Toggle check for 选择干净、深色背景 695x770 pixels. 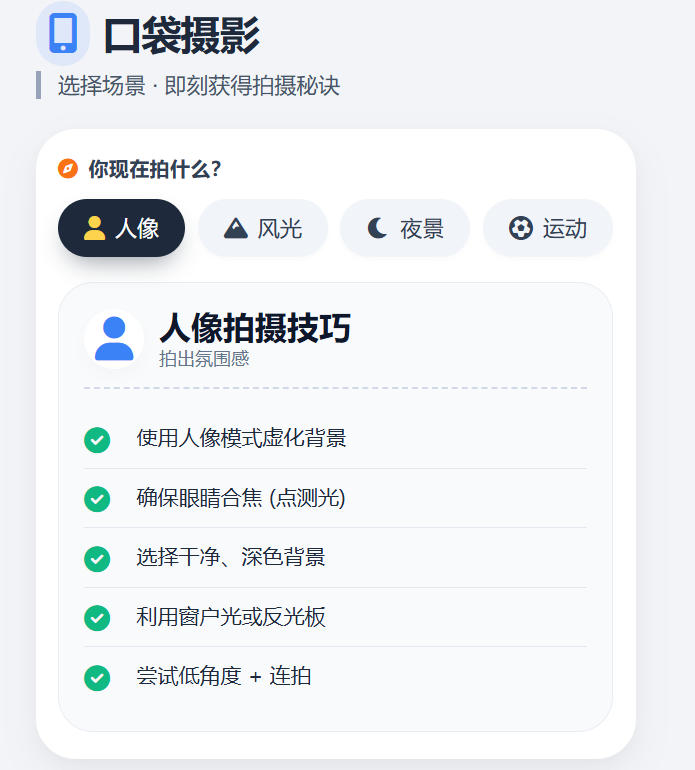coord(97,559)
